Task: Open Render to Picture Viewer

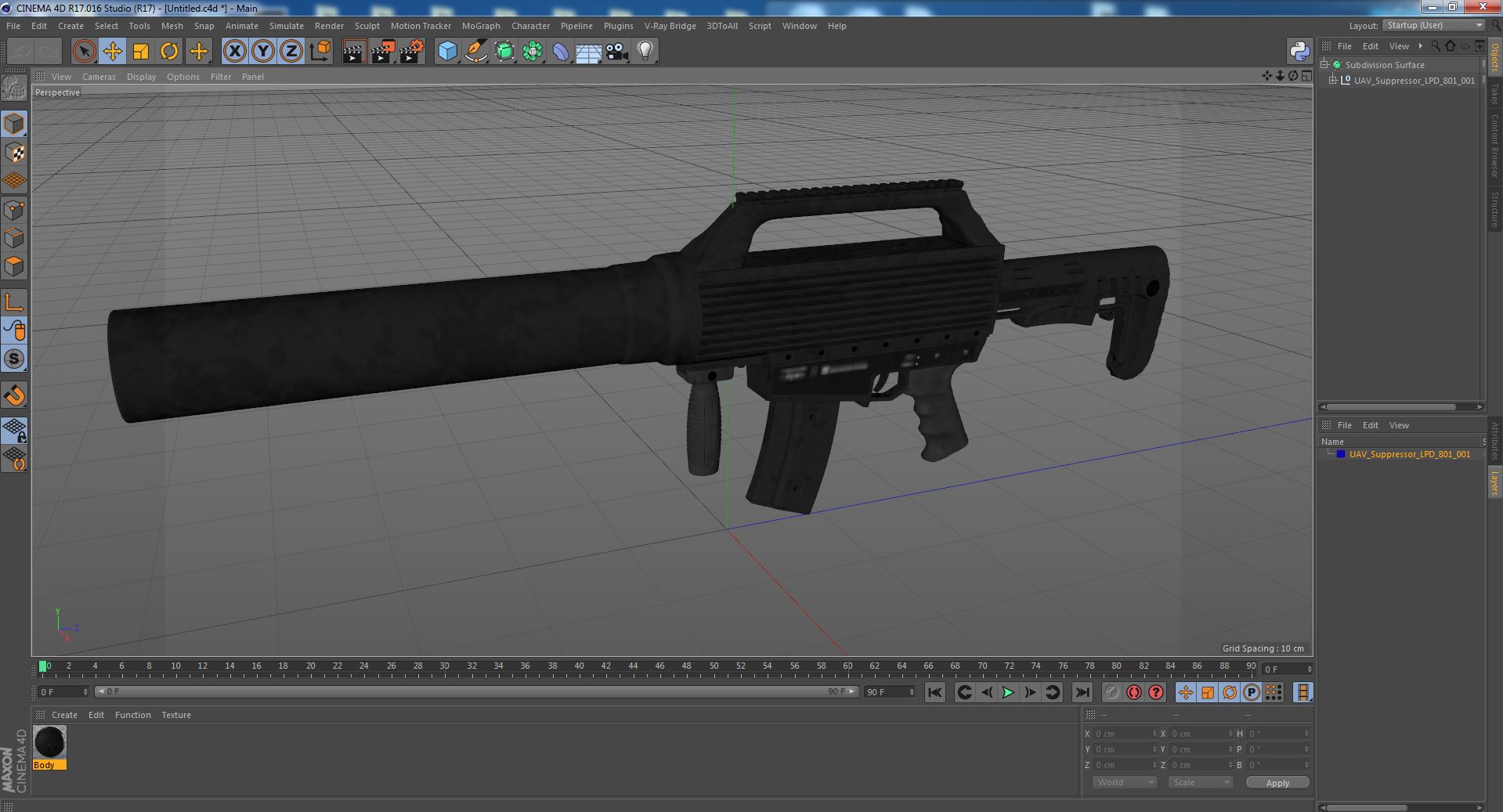Action: (x=383, y=52)
